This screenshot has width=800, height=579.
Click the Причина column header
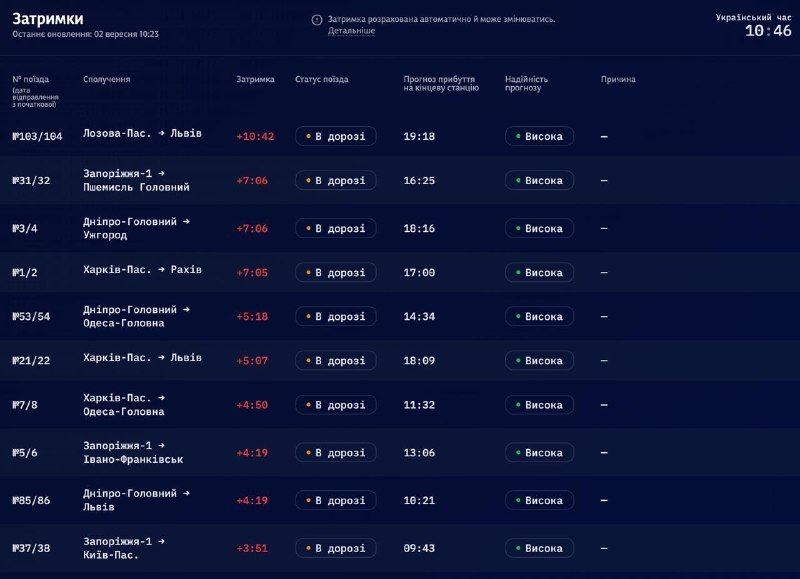(618, 79)
